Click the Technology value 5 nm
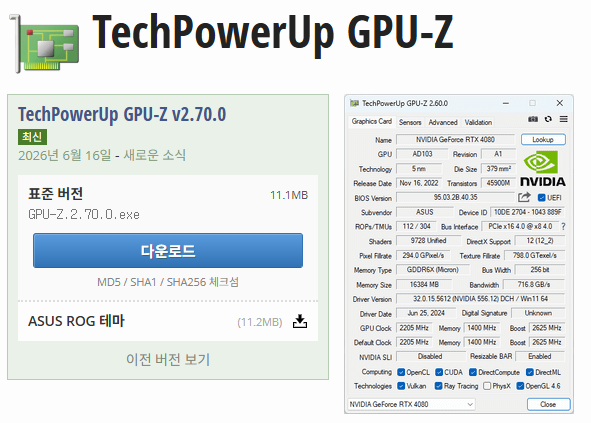The width and height of the screenshot is (591, 423). pyautogui.click(x=419, y=169)
